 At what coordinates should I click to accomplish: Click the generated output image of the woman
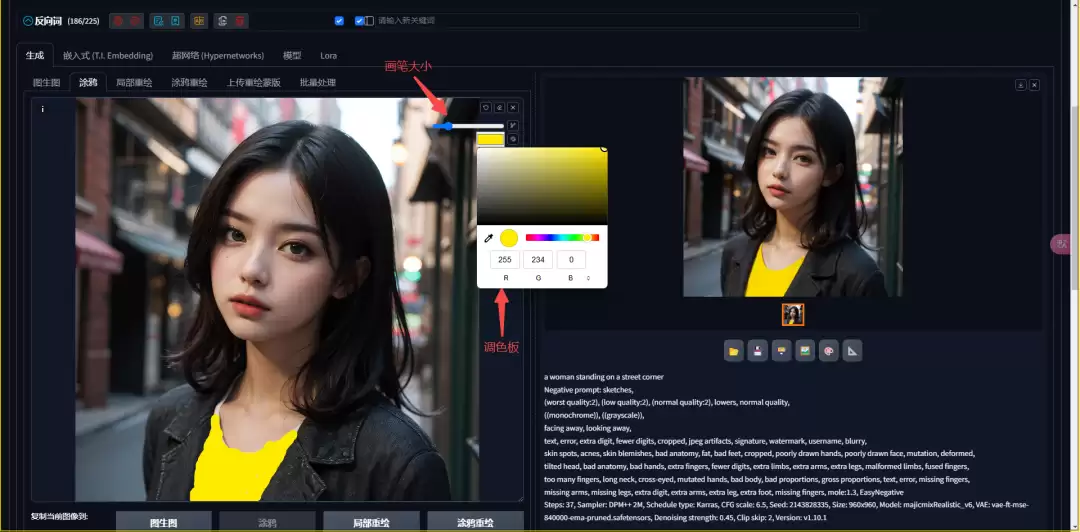pyautogui.click(x=793, y=187)
